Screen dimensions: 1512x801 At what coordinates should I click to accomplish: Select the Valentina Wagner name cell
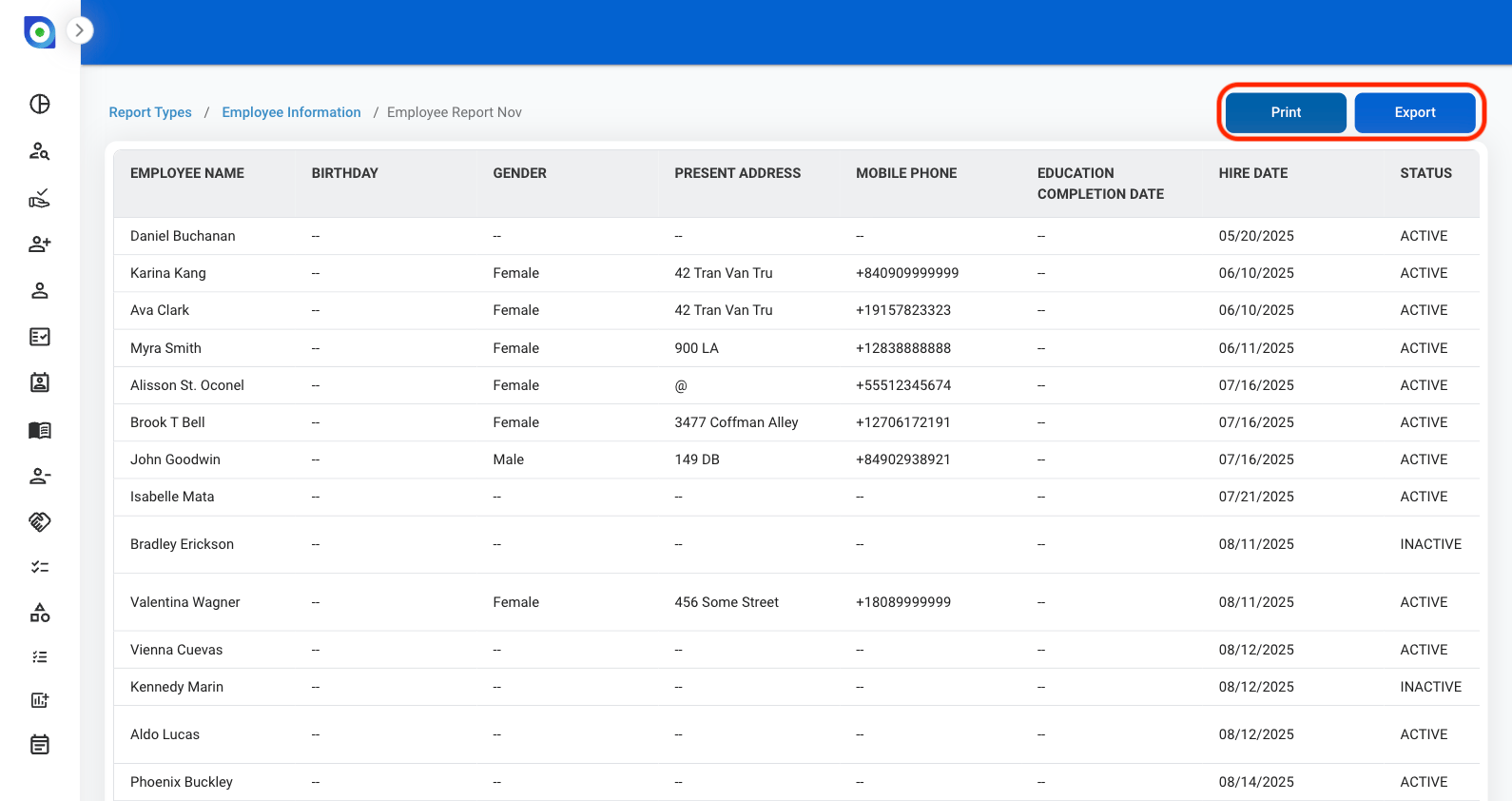coord(185,602)
